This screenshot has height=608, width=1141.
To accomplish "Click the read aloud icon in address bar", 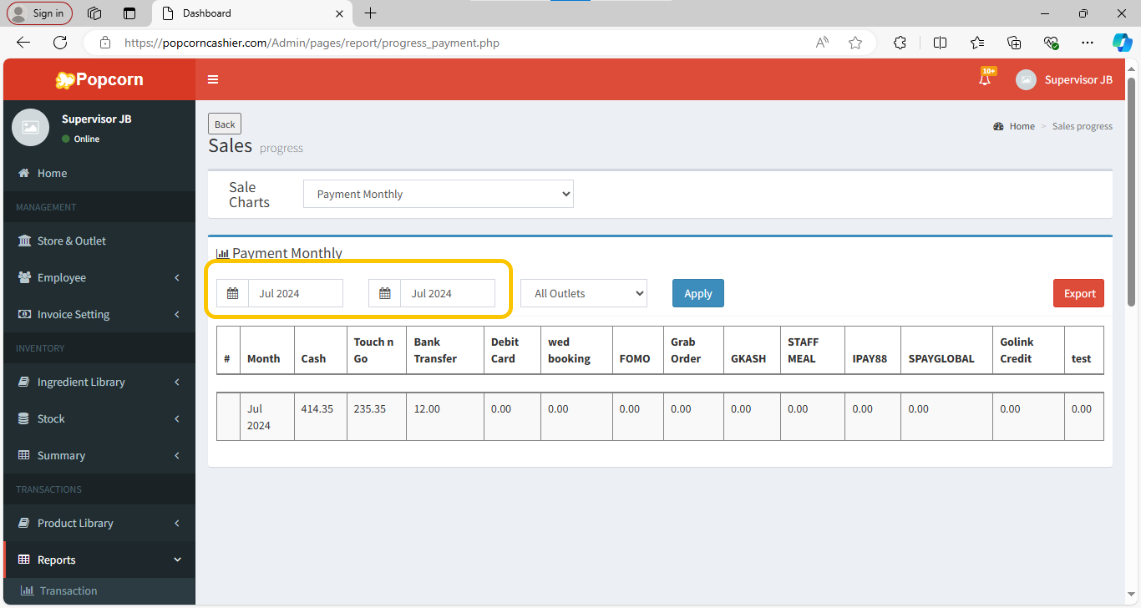I will [x=822, y=43].
